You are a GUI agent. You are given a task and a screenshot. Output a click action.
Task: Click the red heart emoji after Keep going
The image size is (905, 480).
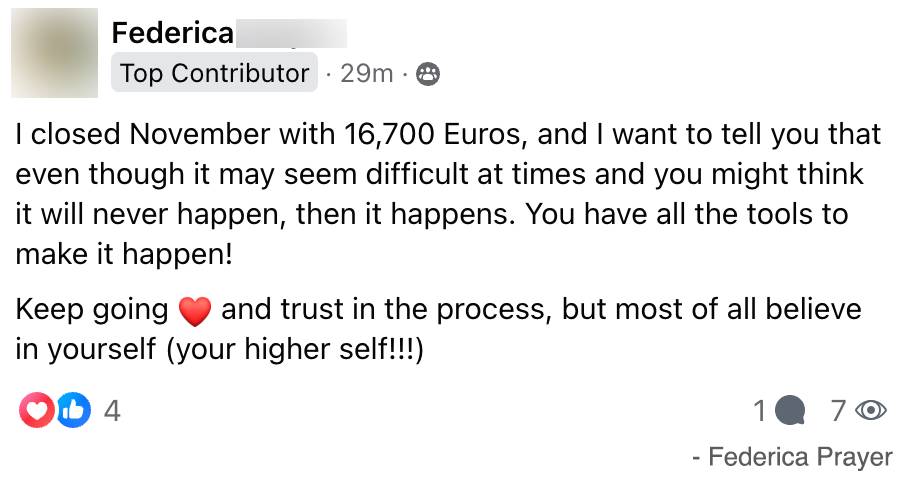[x=195, y=311]
